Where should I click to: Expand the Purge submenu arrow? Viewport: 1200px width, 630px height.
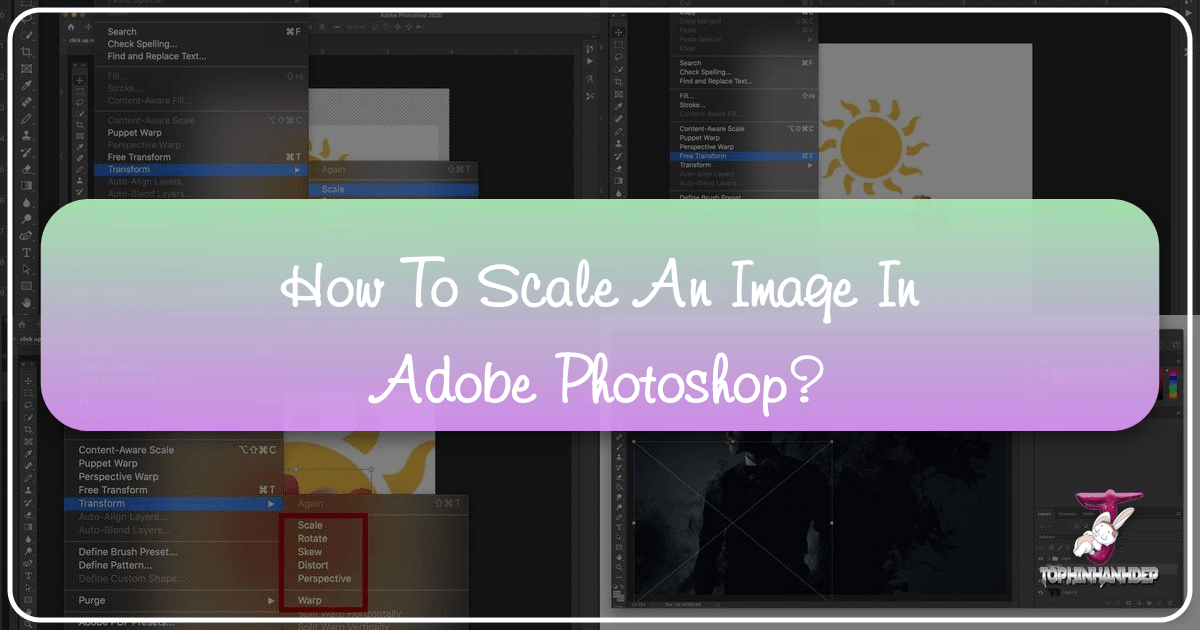click(270, 600)
